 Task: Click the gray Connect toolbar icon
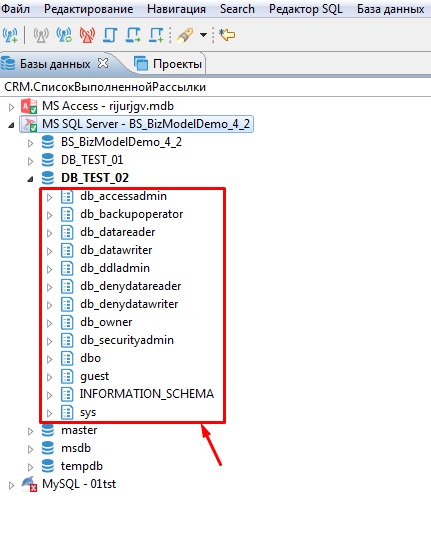(x=41, y=35)
